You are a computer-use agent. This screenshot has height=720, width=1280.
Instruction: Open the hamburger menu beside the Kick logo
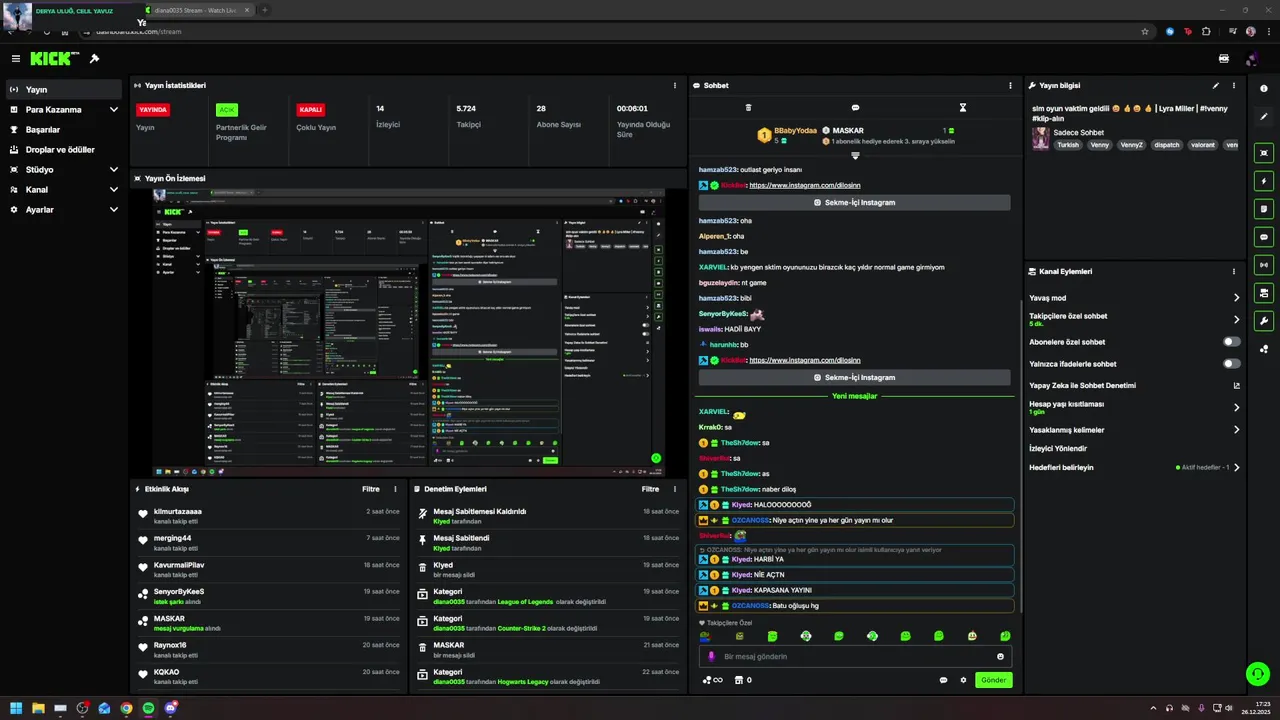(15, 59)
